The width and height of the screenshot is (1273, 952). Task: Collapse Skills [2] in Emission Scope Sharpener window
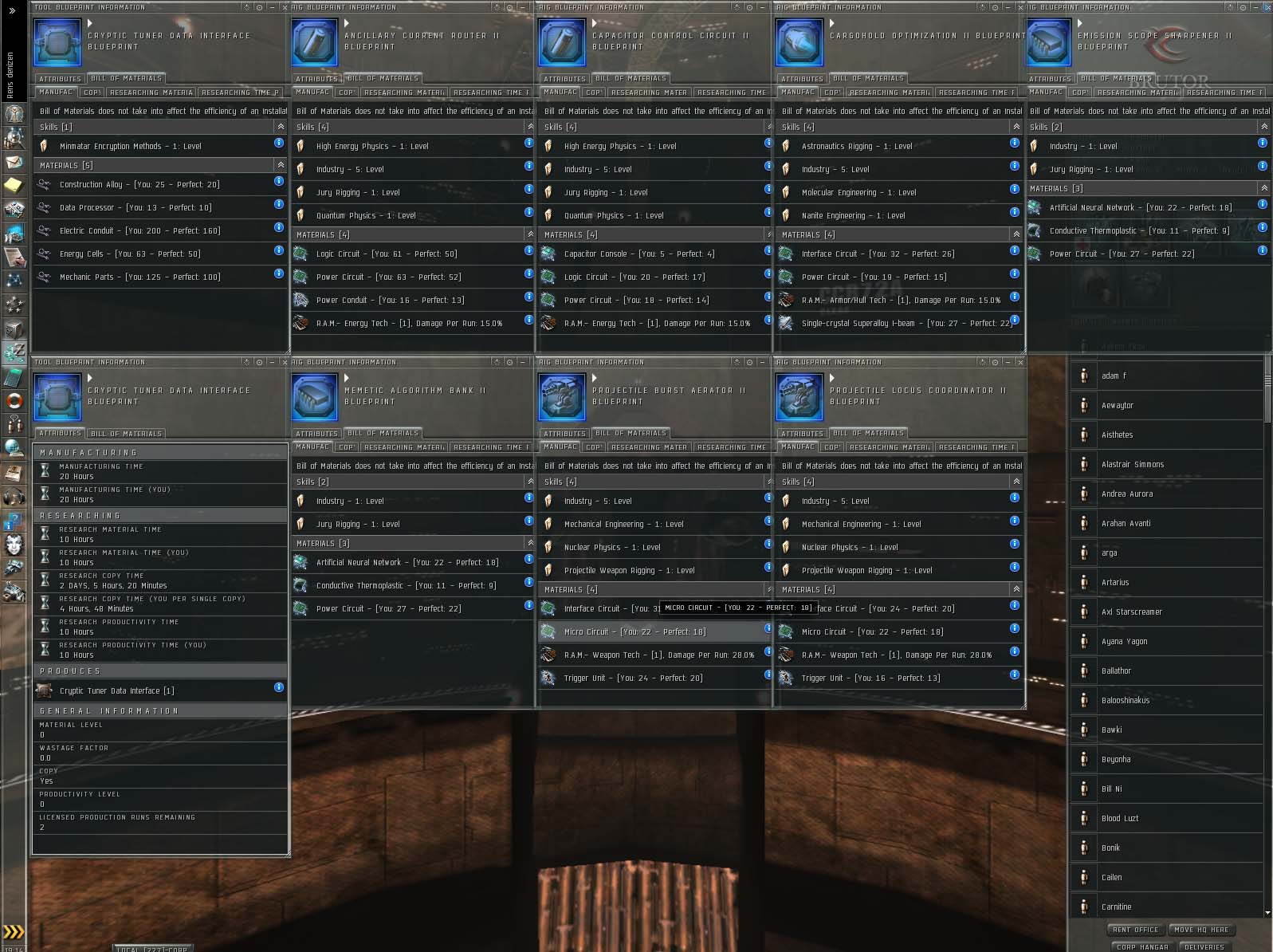pos(1264,127)
